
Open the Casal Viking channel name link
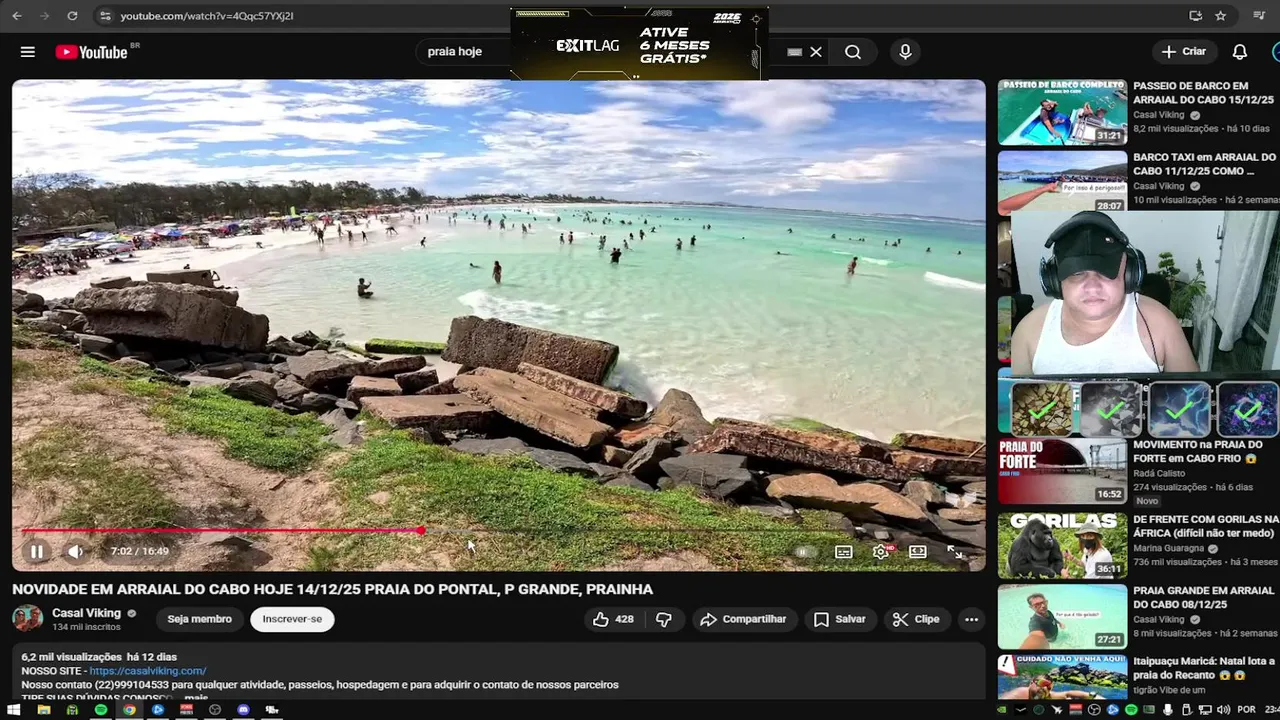(x=86, y=613)
